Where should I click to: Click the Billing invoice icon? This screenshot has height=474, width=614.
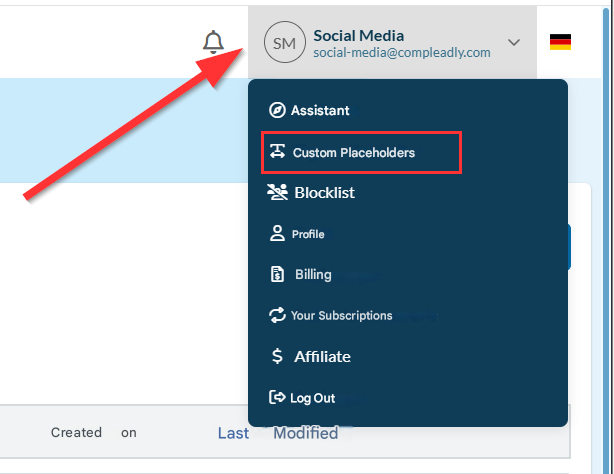click(x=277, y=275)
